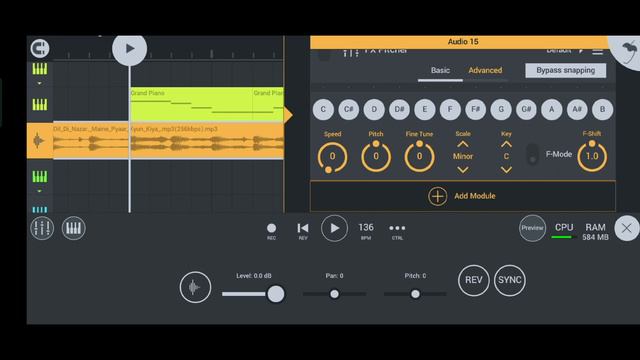Select the orange mp3 audio clip

pos(169,140)
